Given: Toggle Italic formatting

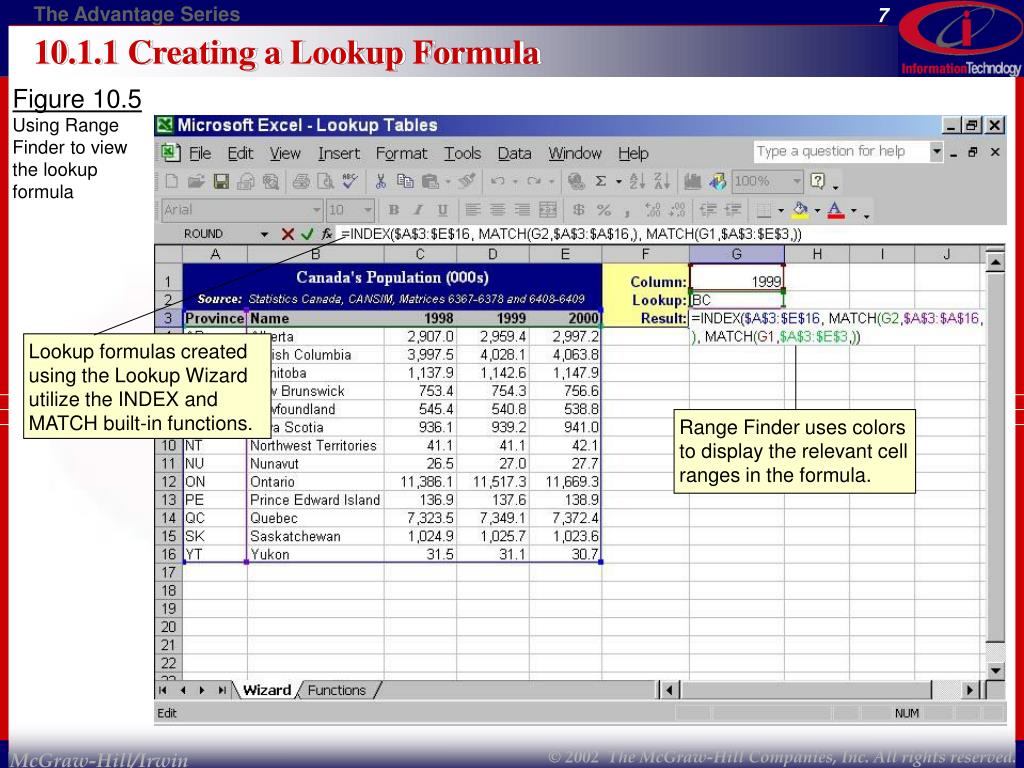Looking at the screenshot, I should click(418, 210).
